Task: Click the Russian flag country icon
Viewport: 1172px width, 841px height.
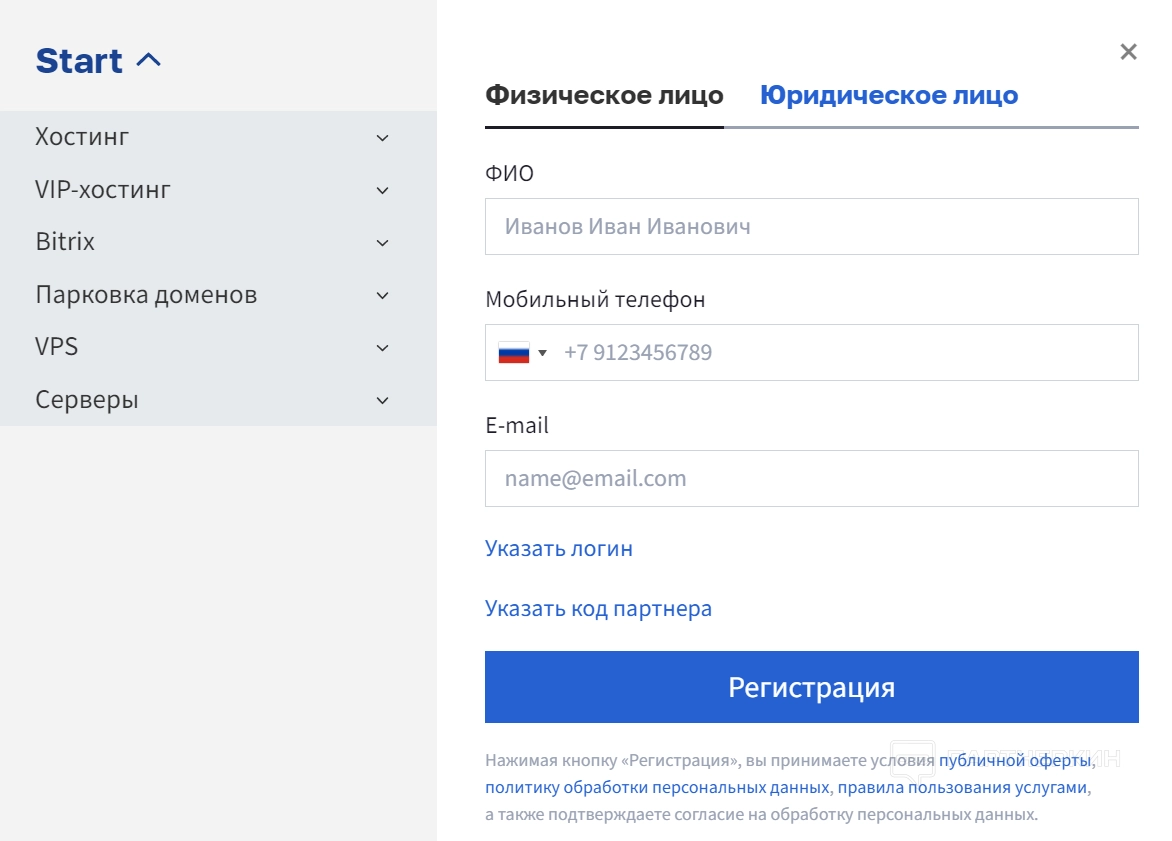Action: click(513, 353)
